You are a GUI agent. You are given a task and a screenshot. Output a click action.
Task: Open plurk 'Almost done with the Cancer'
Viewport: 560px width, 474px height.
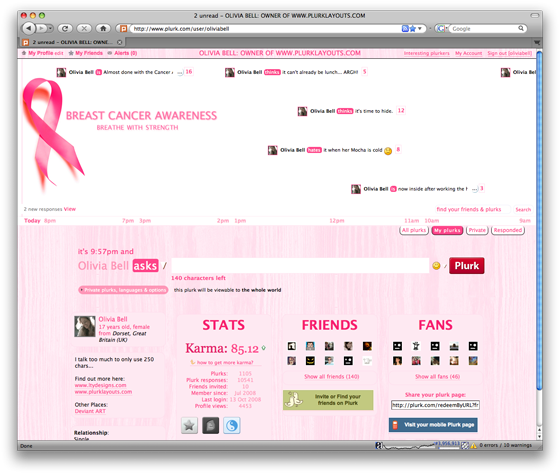[x=137, y=72]
